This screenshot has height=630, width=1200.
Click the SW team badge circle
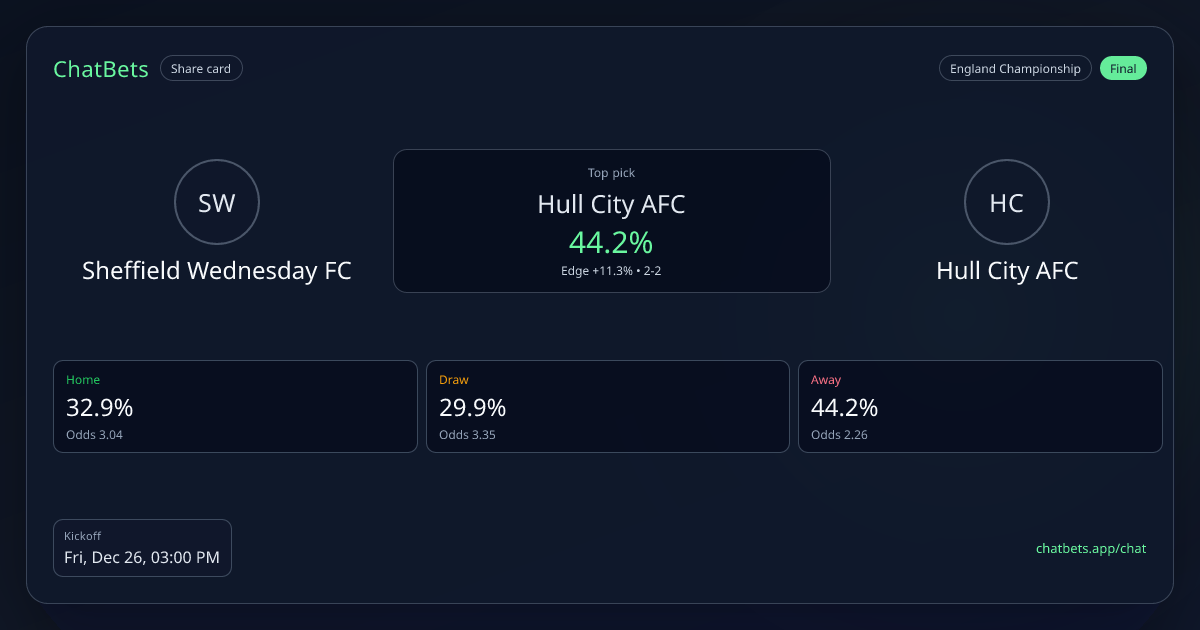(217, 203)
